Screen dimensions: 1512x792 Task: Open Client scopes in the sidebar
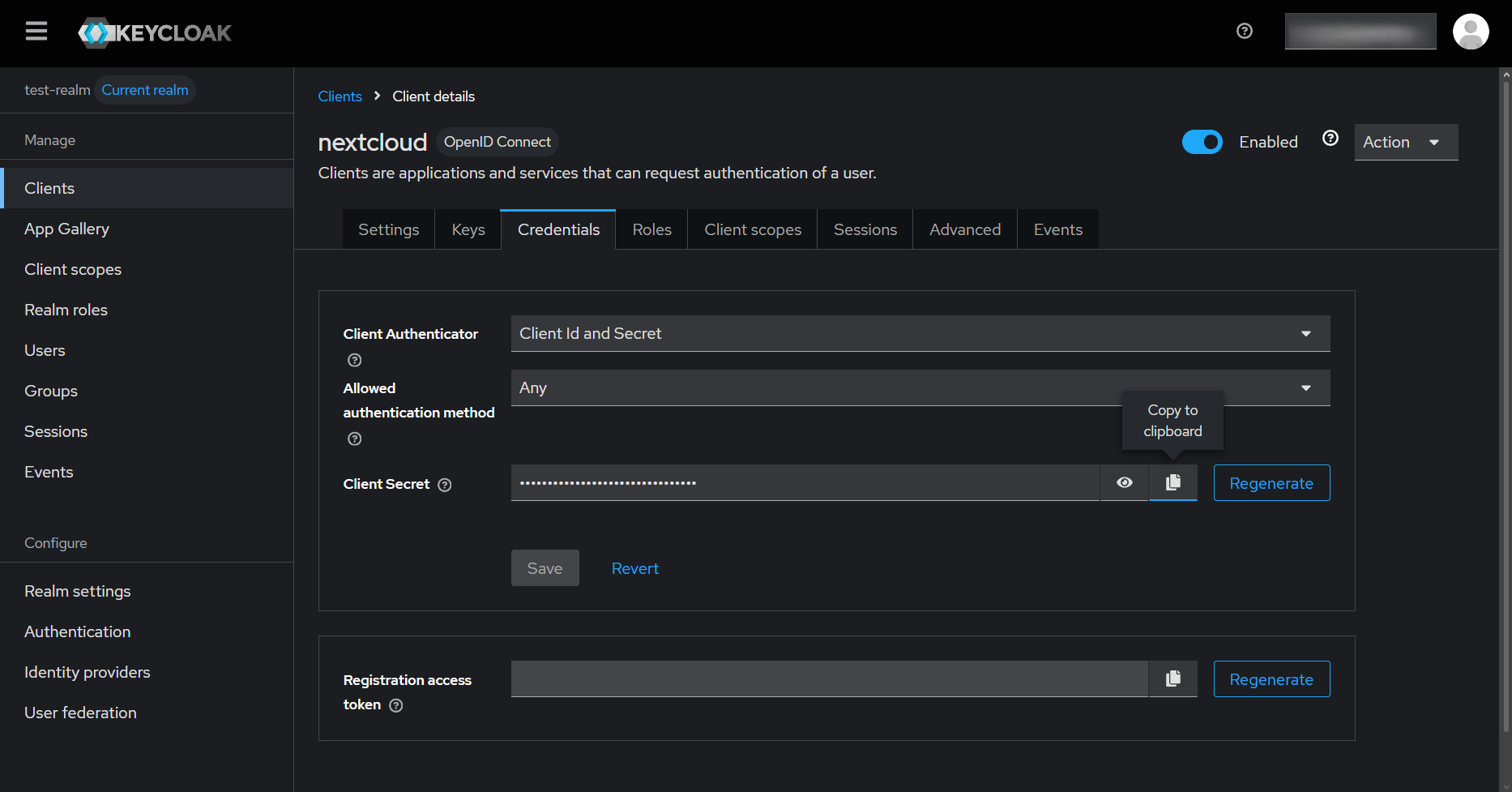147,269
